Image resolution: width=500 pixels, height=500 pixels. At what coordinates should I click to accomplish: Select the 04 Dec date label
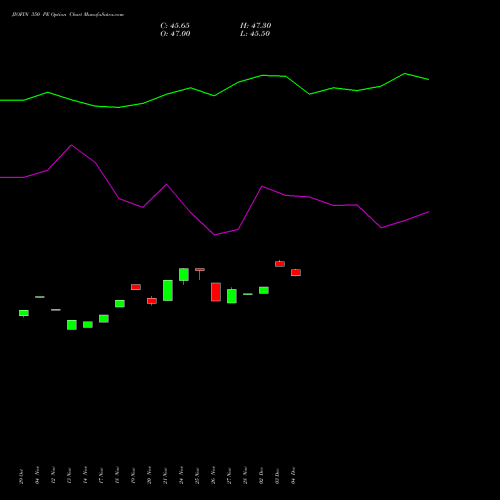(x=293, y=476)
